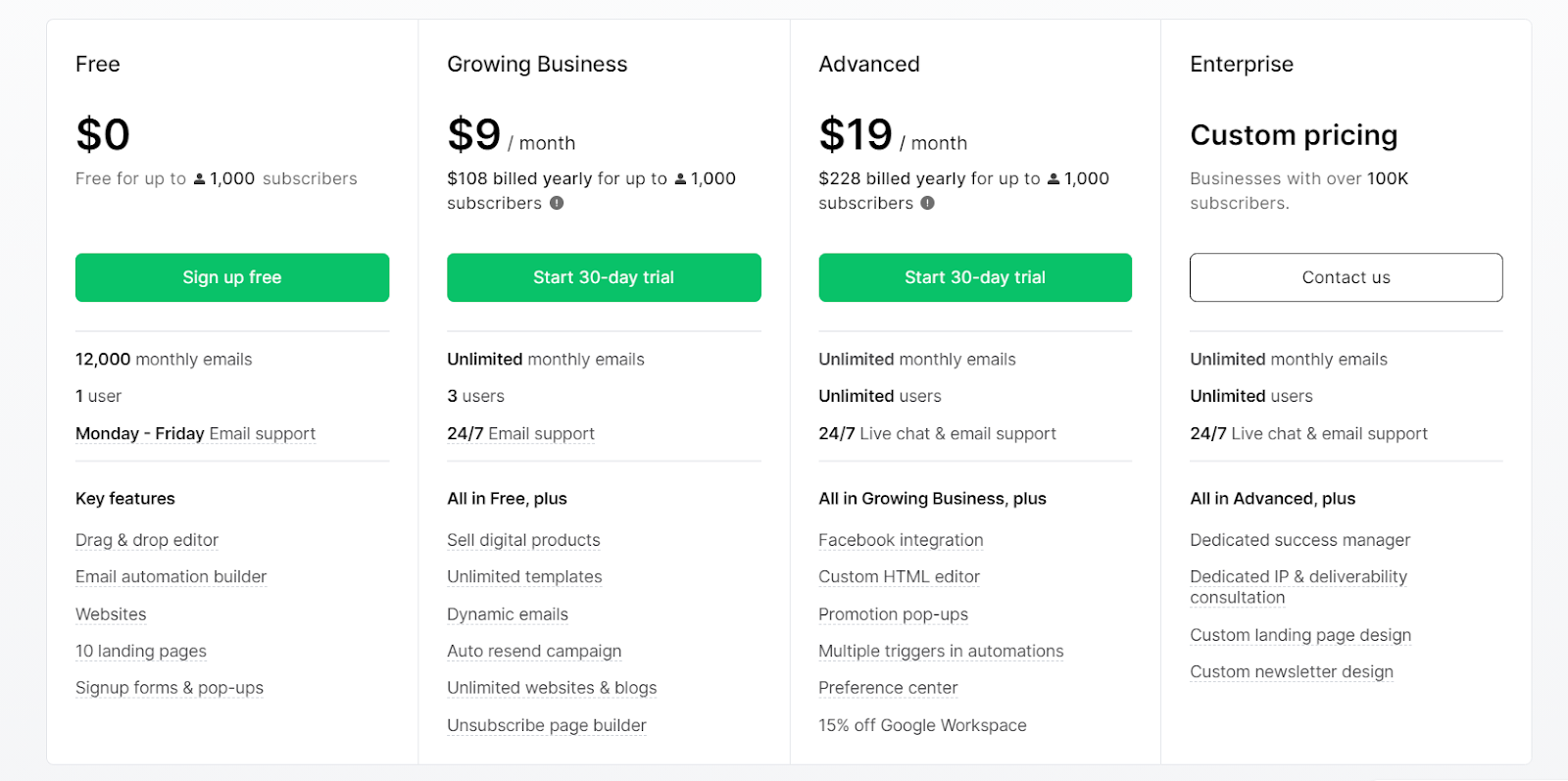
Task: Select Monday - Friday Email support text
Action: (x=195, y=433)
